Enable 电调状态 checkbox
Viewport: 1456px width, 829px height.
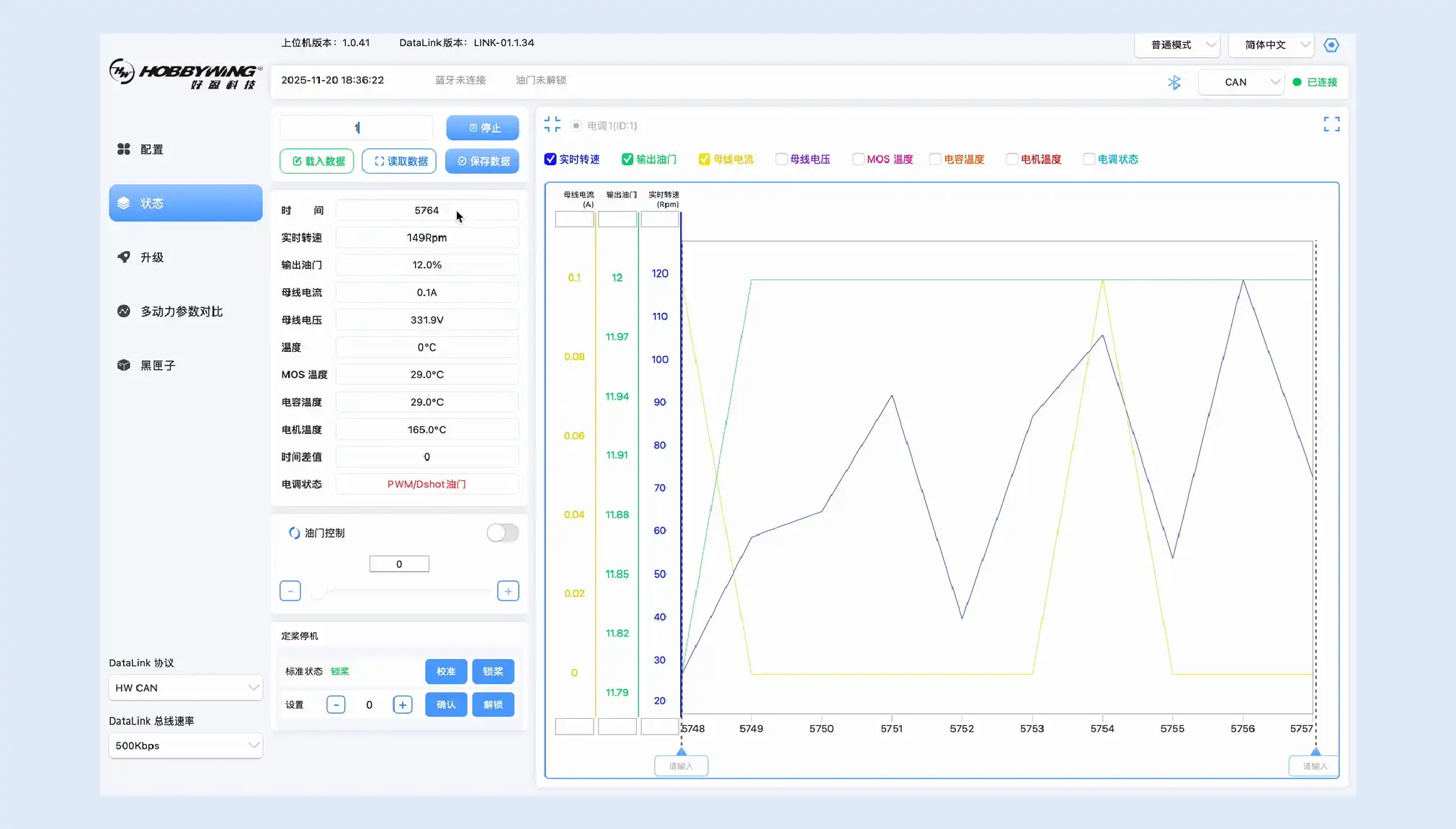tap(1089, 159)
